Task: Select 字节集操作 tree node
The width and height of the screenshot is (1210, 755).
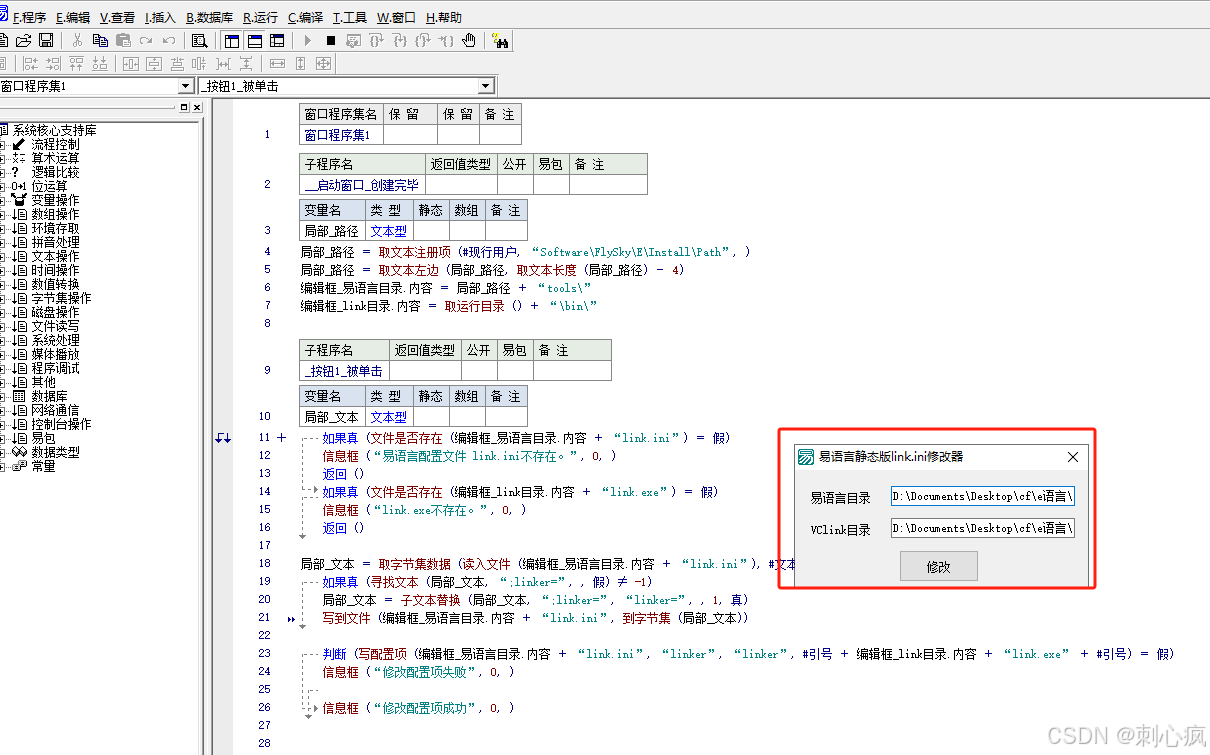Action: pos(61,298)
